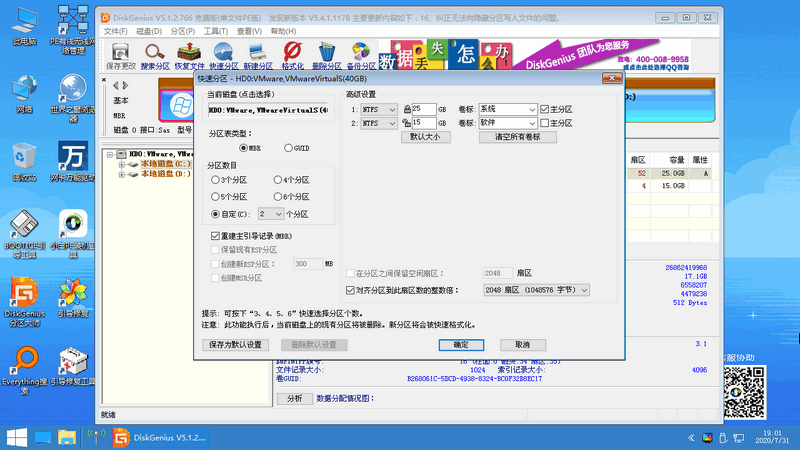Click the 搜索分区 (Search Partition) toolbar icon
The image size is (800, 450).
click(155, 53)
